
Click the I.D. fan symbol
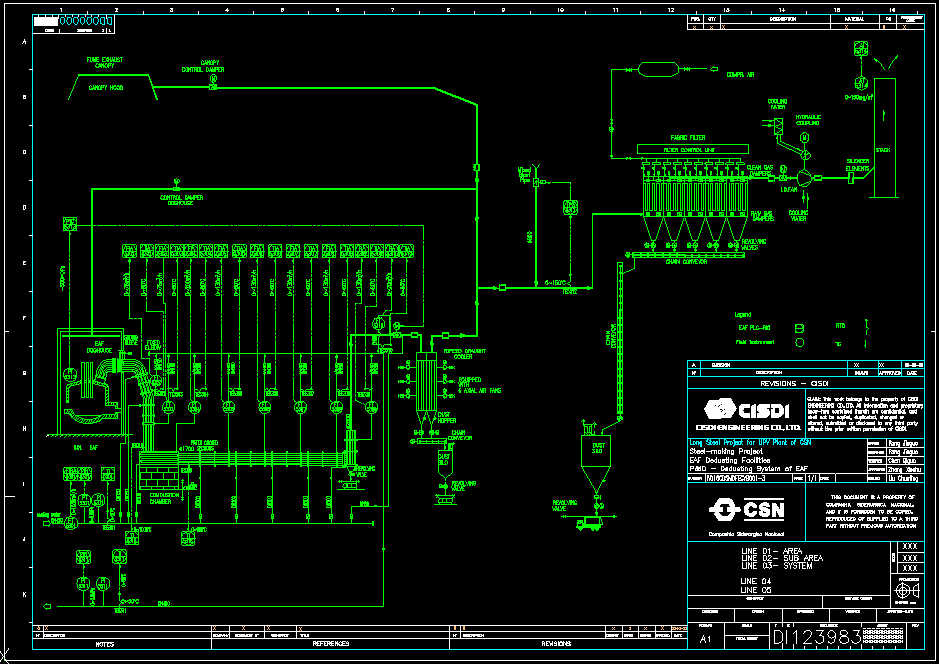coord(802,178)
